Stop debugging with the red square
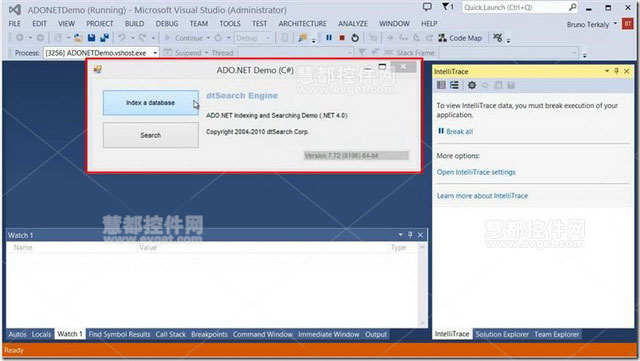The width and height of the screenshot is (640, 361). pyautogui.click(x=342, y=38)
